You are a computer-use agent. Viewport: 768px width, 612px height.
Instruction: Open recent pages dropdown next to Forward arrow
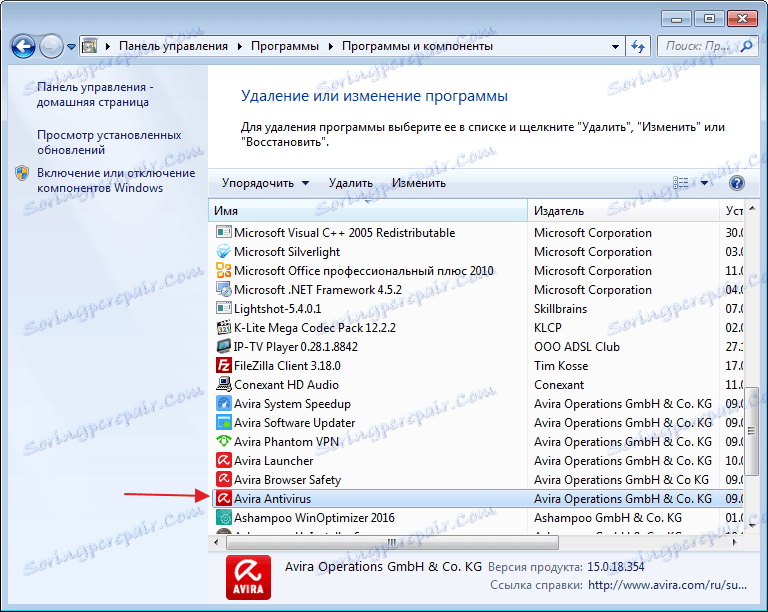point(72,47)
